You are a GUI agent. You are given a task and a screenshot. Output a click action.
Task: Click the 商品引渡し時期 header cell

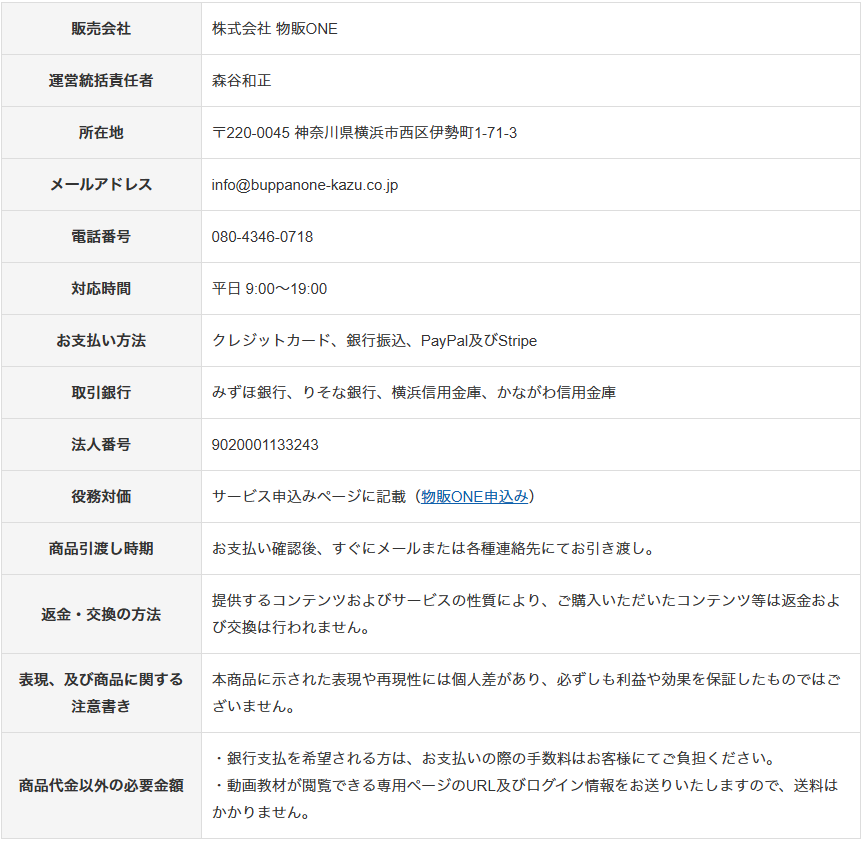pos(101,549)
